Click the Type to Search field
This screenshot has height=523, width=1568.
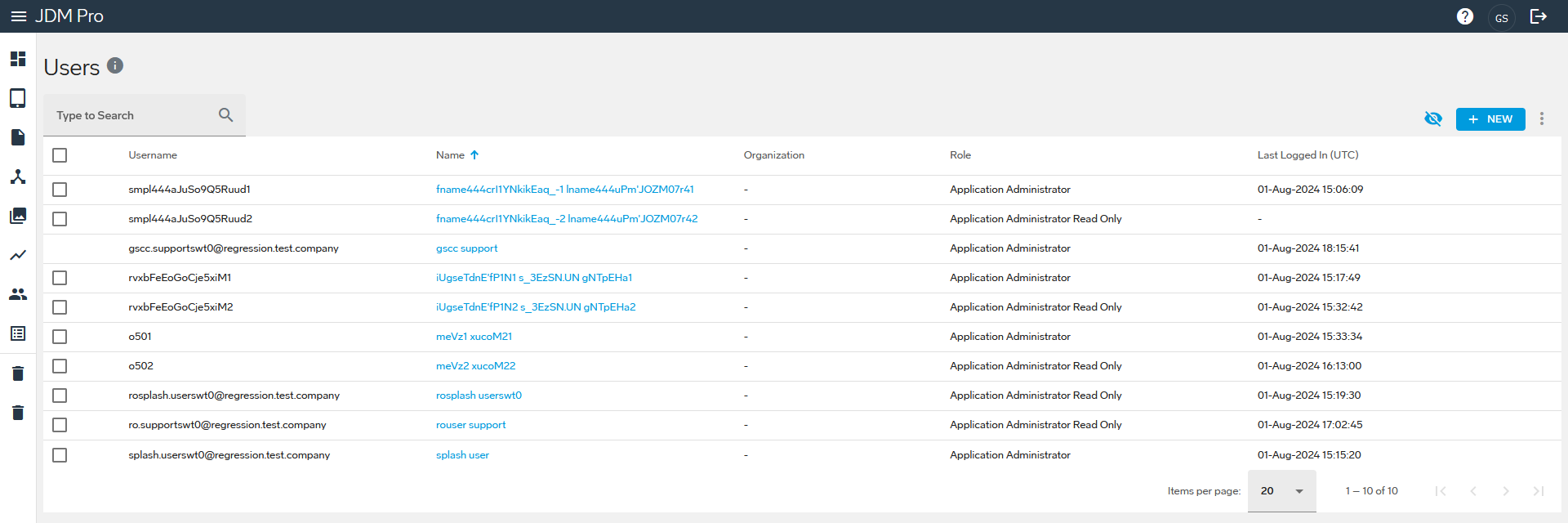145,115
